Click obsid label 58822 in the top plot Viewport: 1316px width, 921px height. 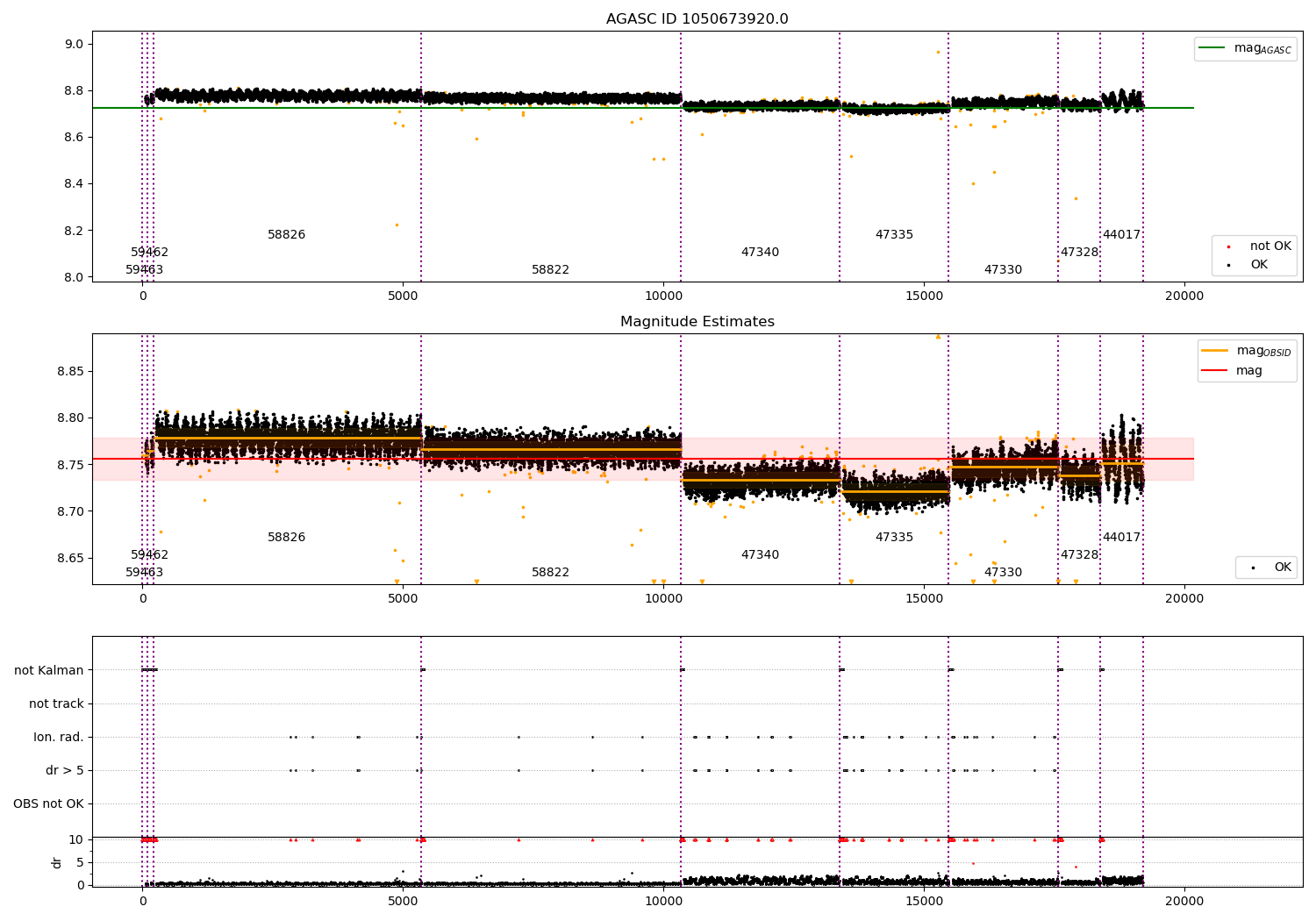point(550,270)
